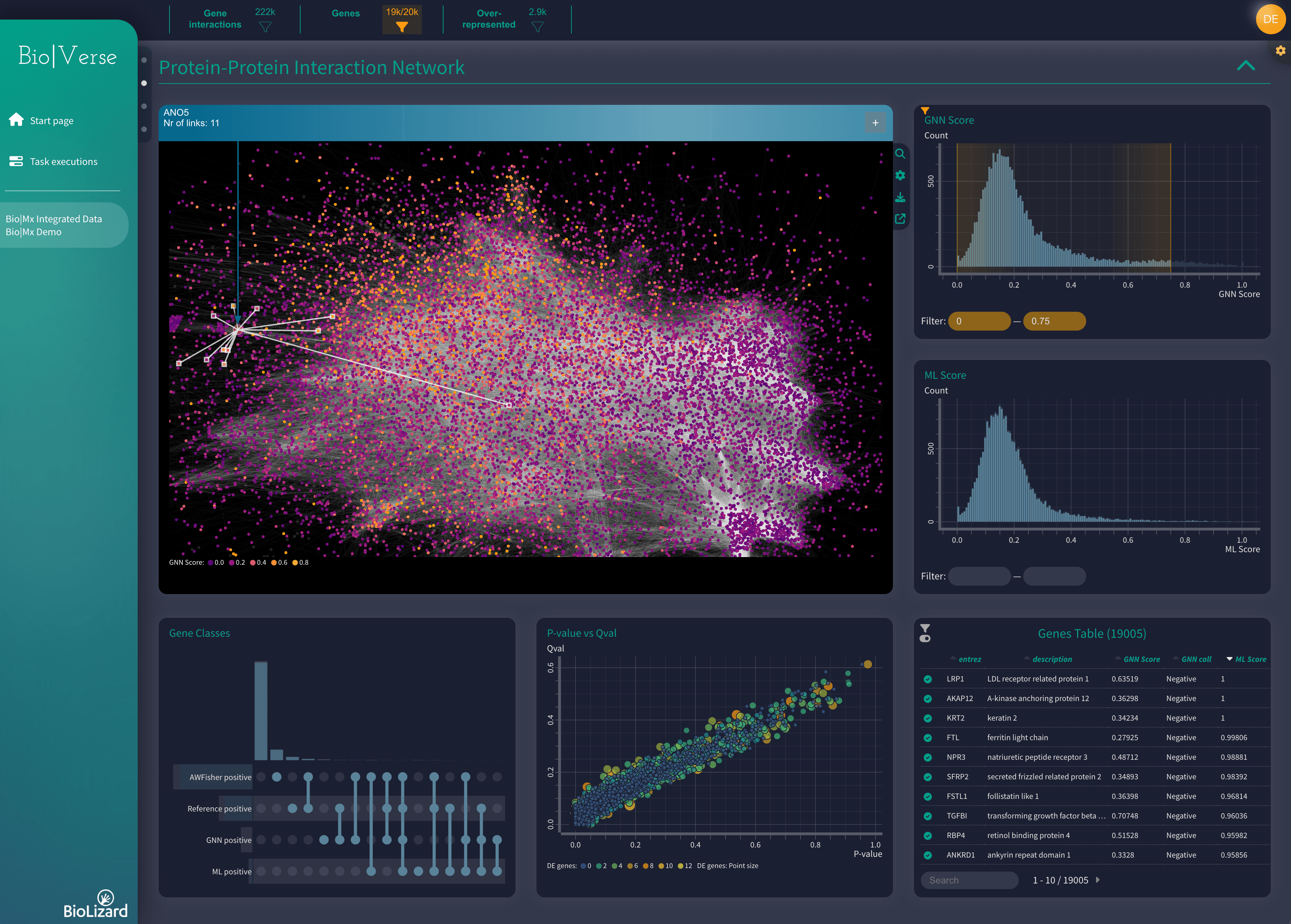Open network graph settings gear
The height and width of the screenshot is (924, 1291).
point(900,175)
